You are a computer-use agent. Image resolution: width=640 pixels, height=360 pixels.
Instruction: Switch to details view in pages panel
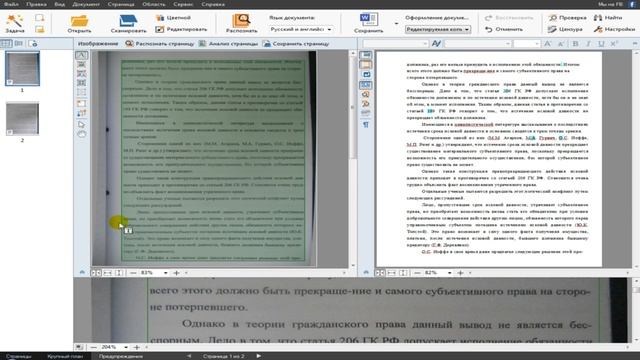point(19,43)
